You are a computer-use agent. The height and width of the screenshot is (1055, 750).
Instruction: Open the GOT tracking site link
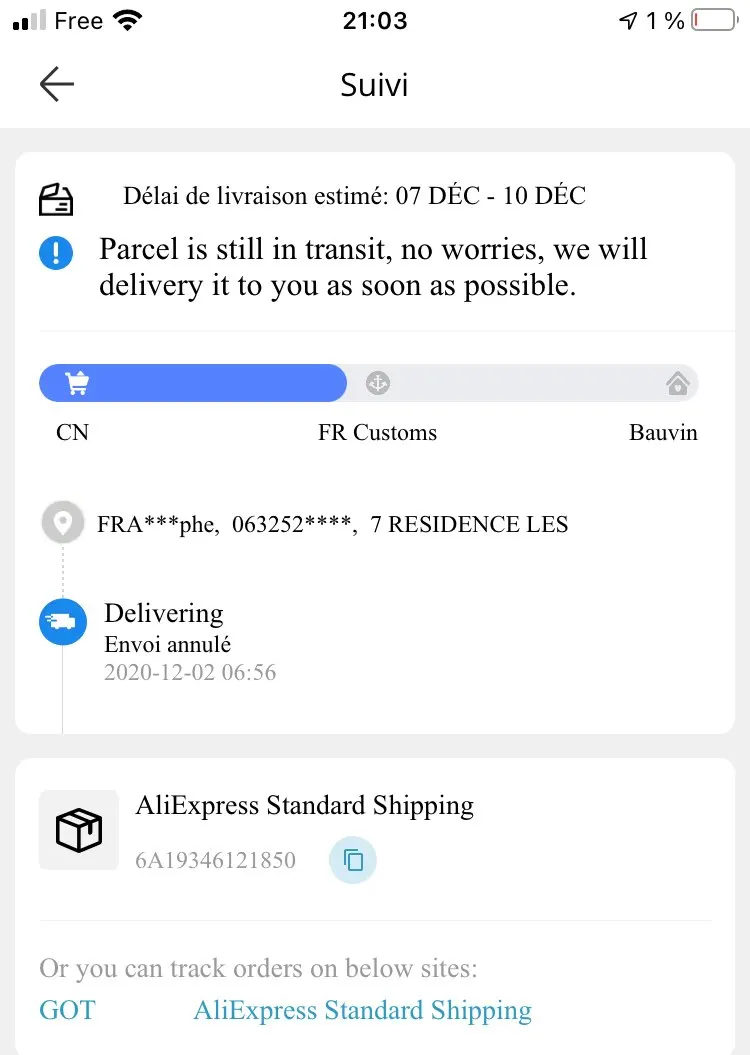pos(67,1010)
